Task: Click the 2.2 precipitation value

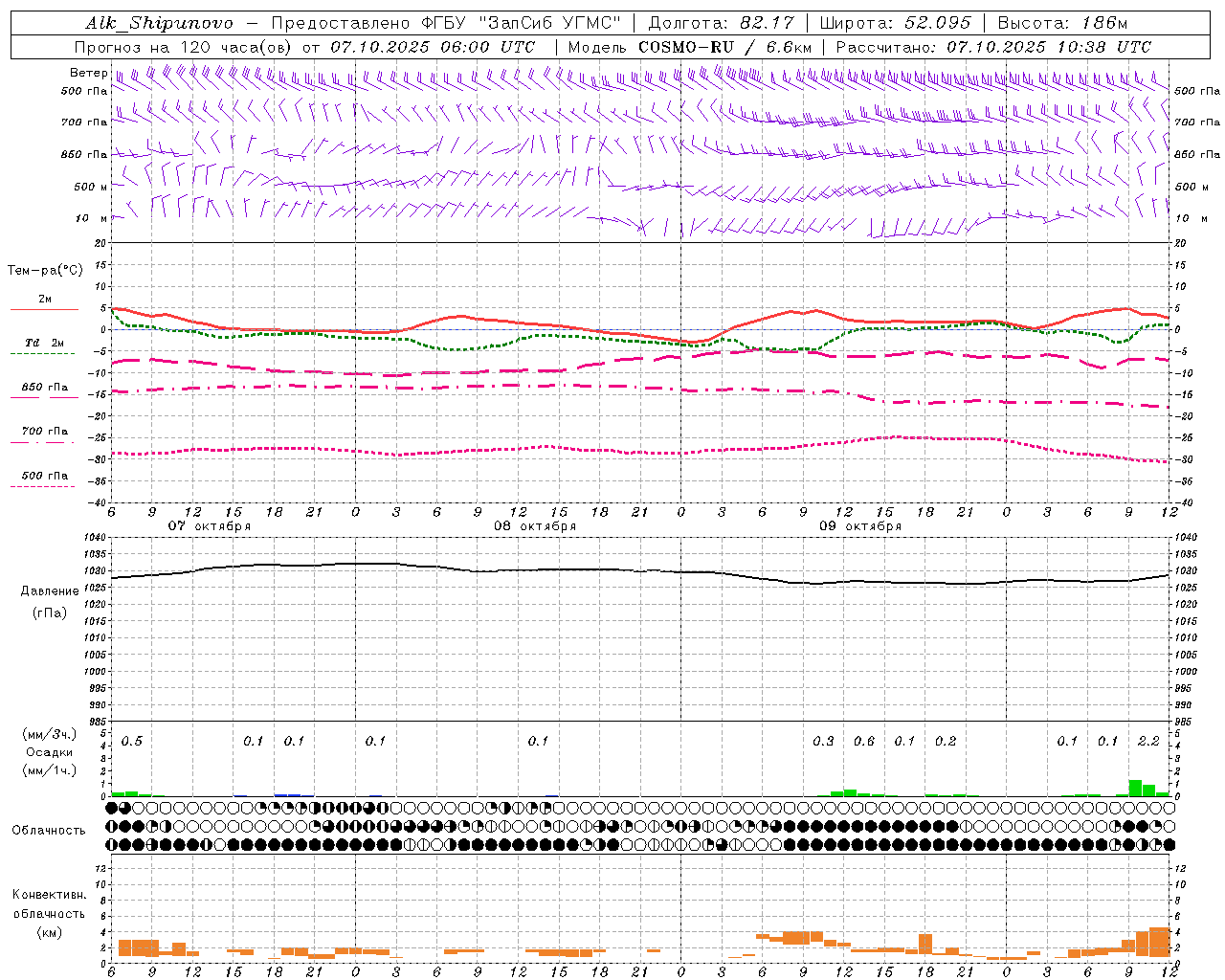Action: click(x=1148, y=742)
